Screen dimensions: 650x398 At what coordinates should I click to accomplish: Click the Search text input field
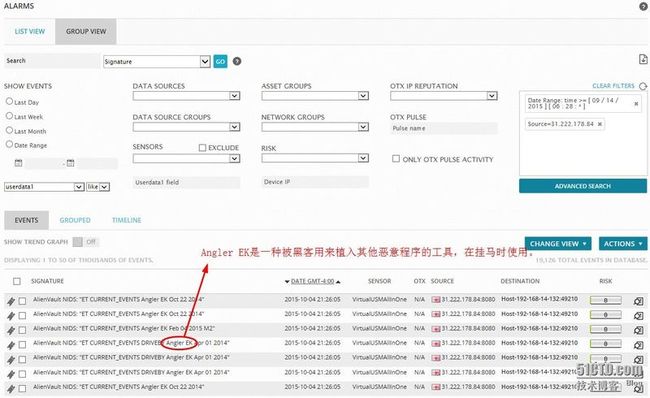coord(52,61)
